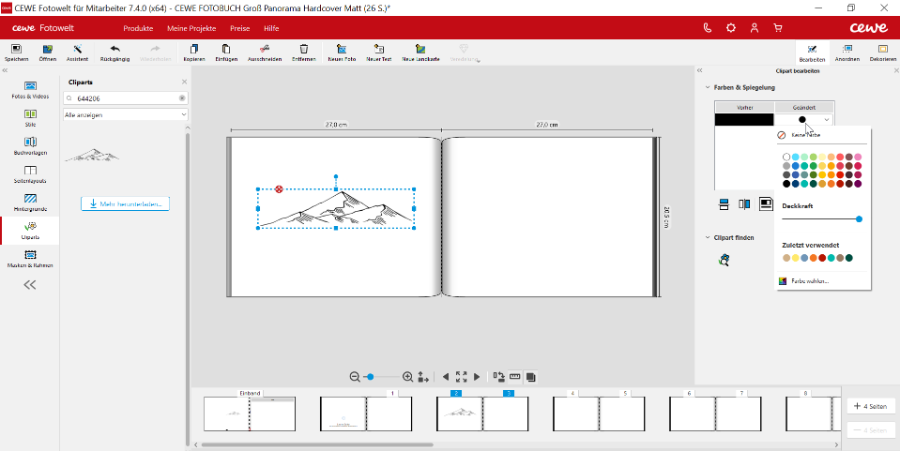Open the Meine Projekte menu
Viewport: 900px width, 451px height.
pyautogui.click(x=191, y=28)
